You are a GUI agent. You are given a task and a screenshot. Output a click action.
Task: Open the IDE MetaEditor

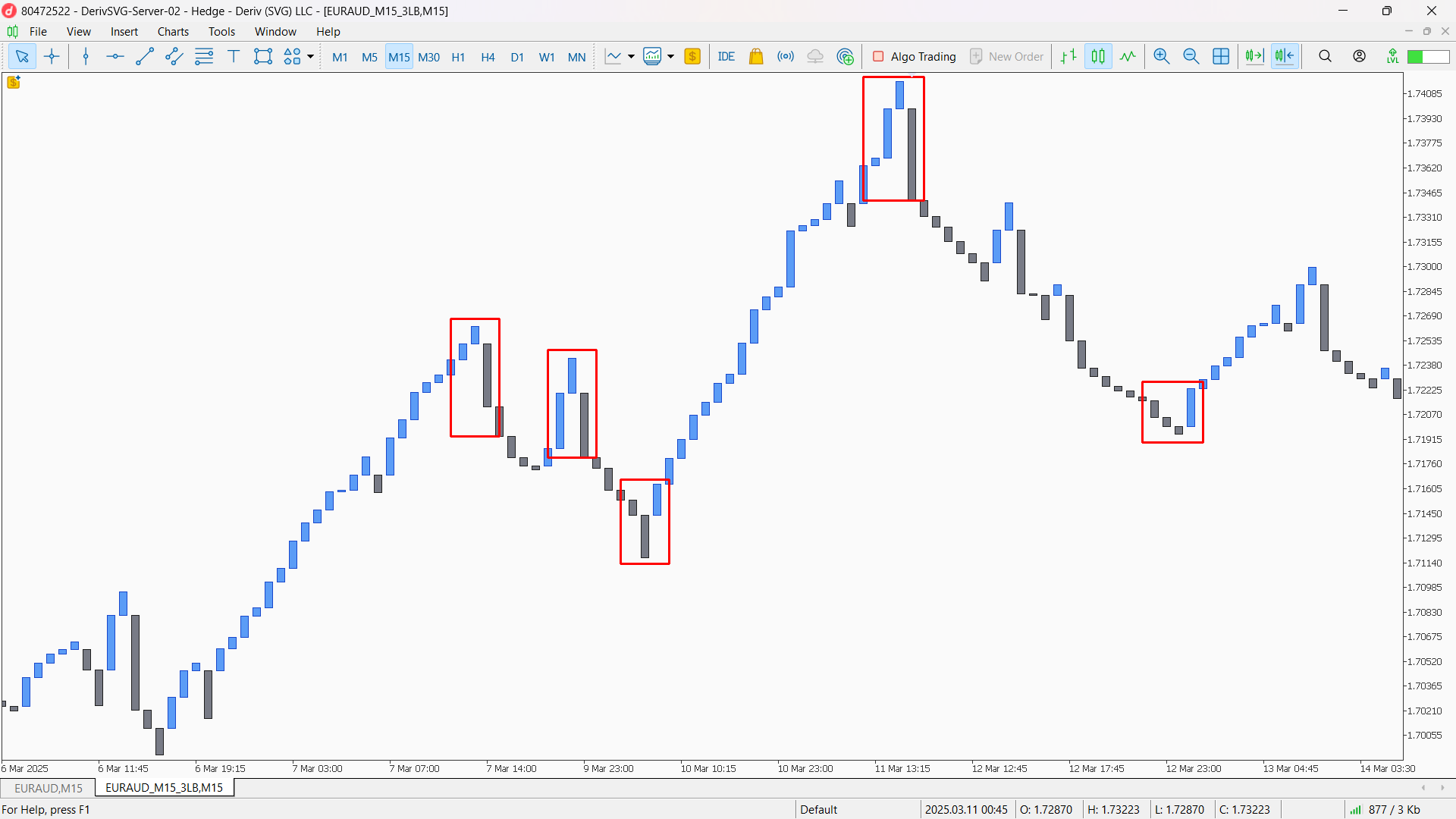[x=726, y=57]
